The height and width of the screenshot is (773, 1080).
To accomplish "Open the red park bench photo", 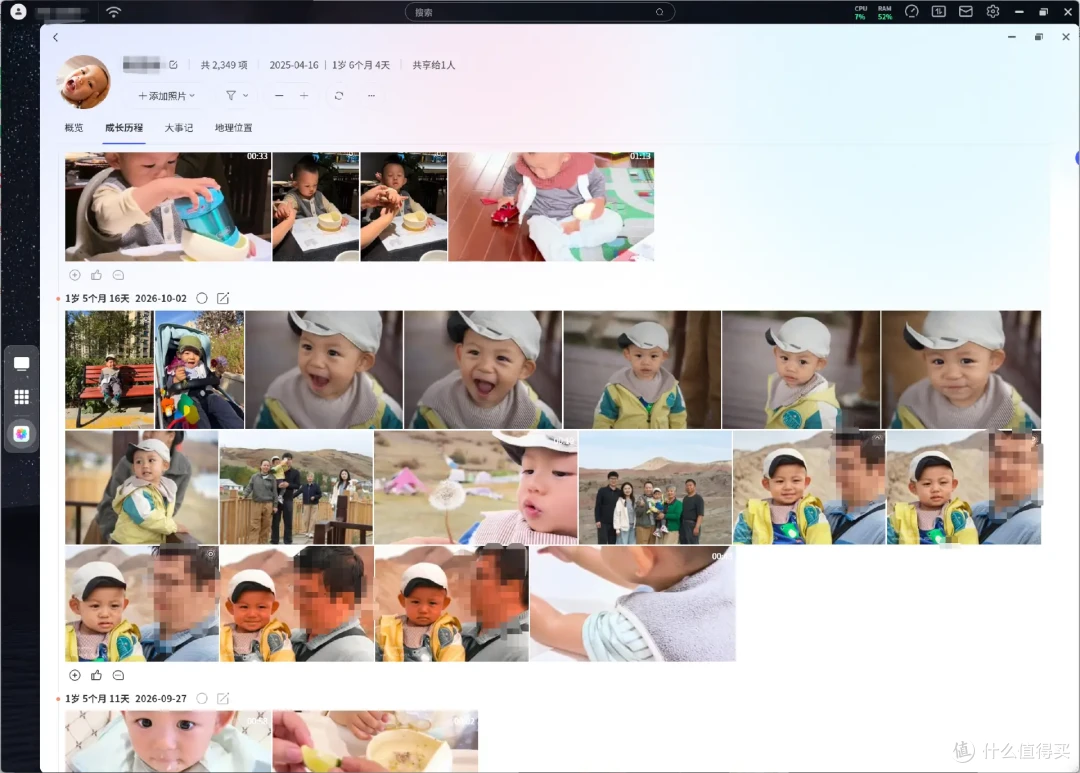I will [110, 370].
